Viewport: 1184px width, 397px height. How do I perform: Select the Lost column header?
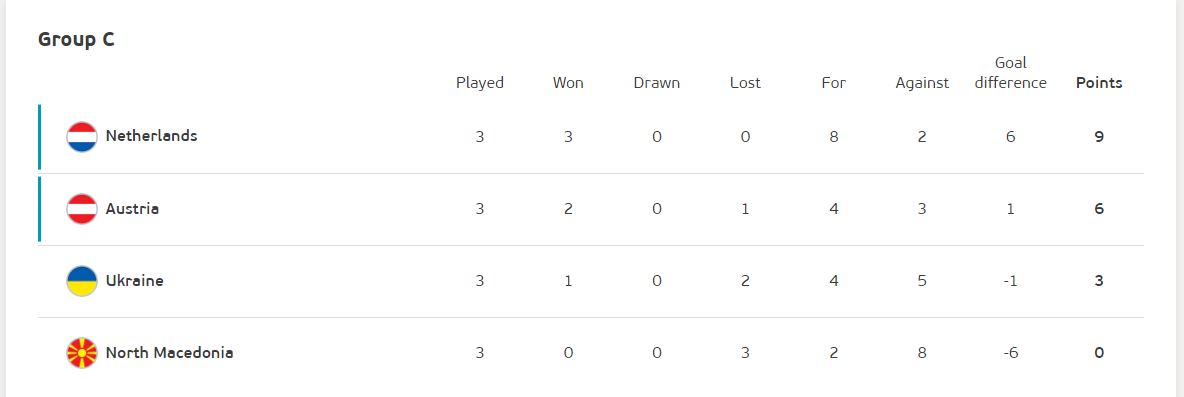[x=745, y=83]
